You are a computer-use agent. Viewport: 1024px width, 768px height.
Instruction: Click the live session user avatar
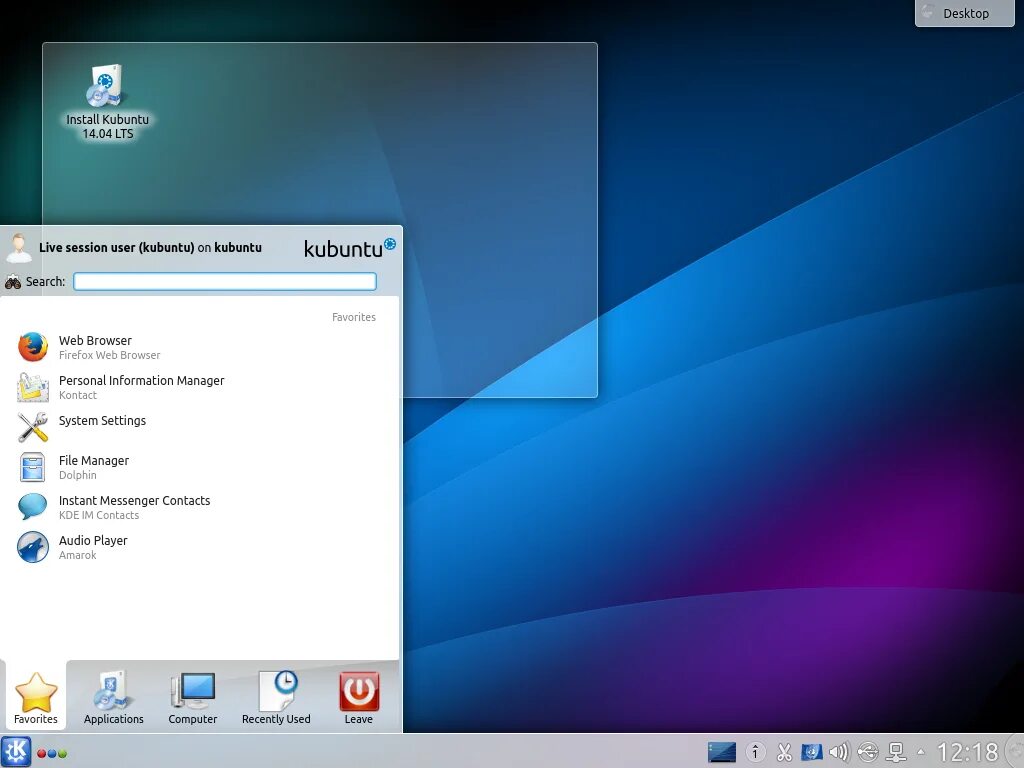(18, 248)
